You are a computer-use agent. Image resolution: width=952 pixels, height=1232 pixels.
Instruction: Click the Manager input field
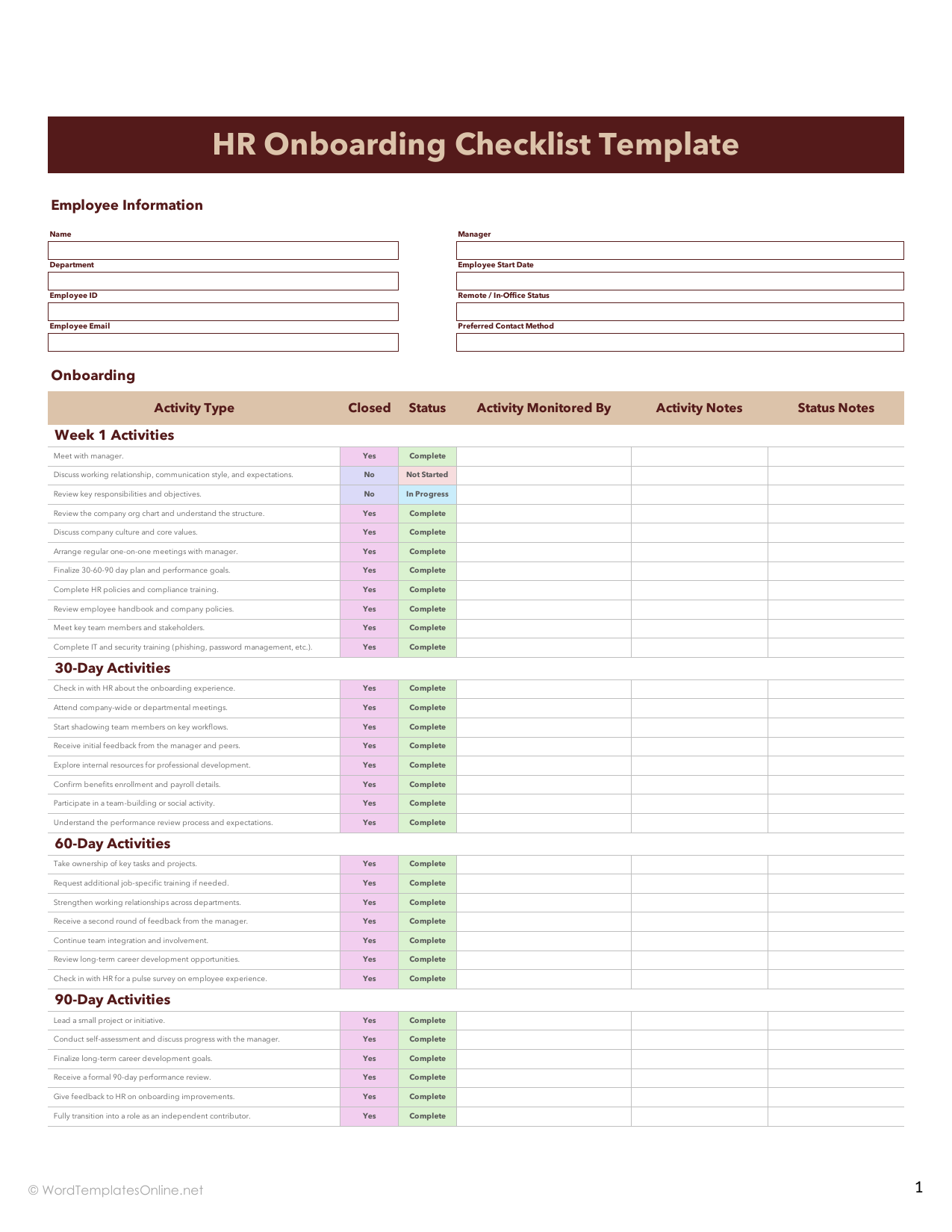pyautogui.click(x=679, y=250)
